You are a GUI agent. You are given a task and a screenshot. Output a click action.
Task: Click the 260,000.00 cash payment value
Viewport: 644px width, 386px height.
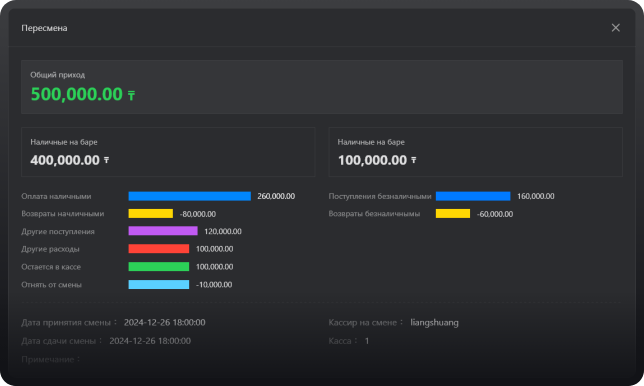276,196
